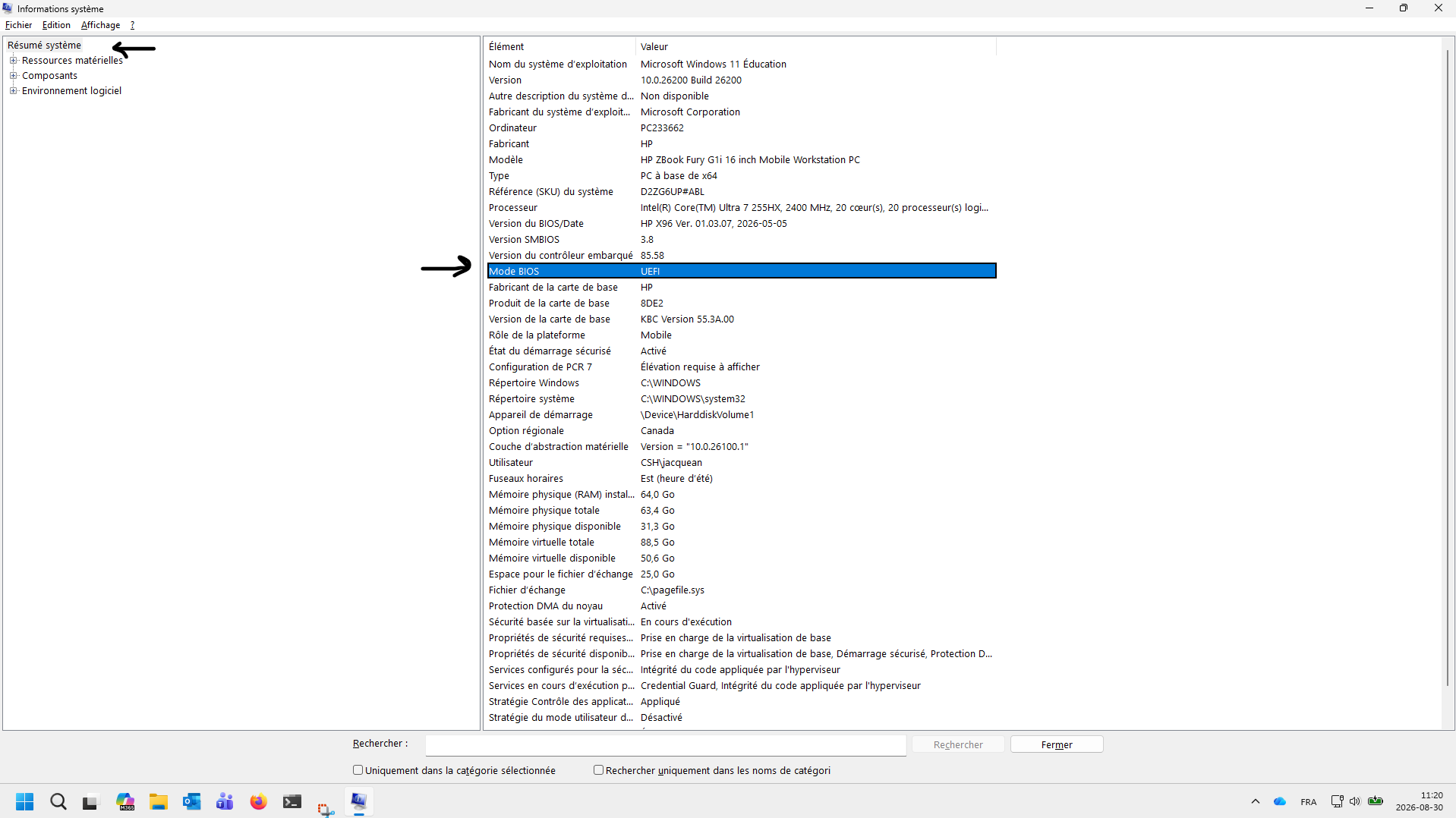Select the Version du BIOS/Date row
1456x818 pixels.
pyautogui.click(x=741, y=223)
